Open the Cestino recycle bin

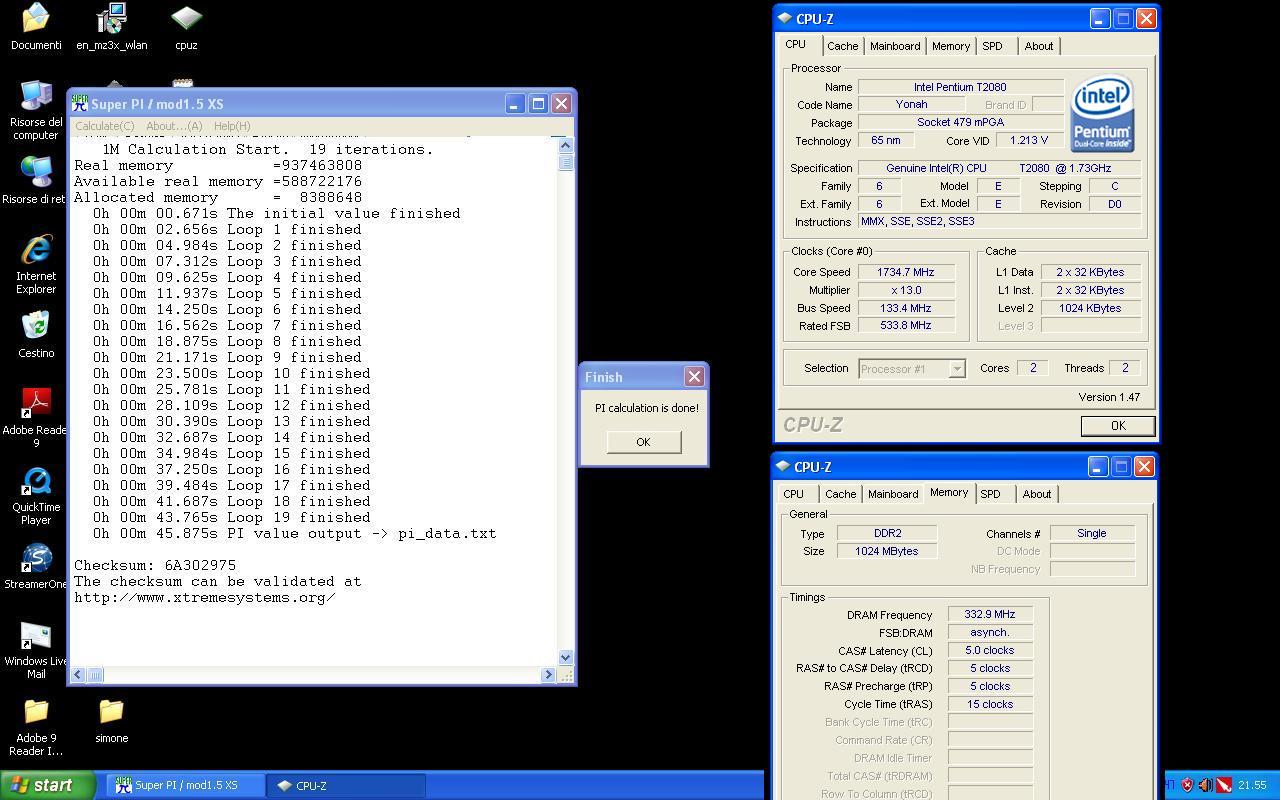[36, 335]
